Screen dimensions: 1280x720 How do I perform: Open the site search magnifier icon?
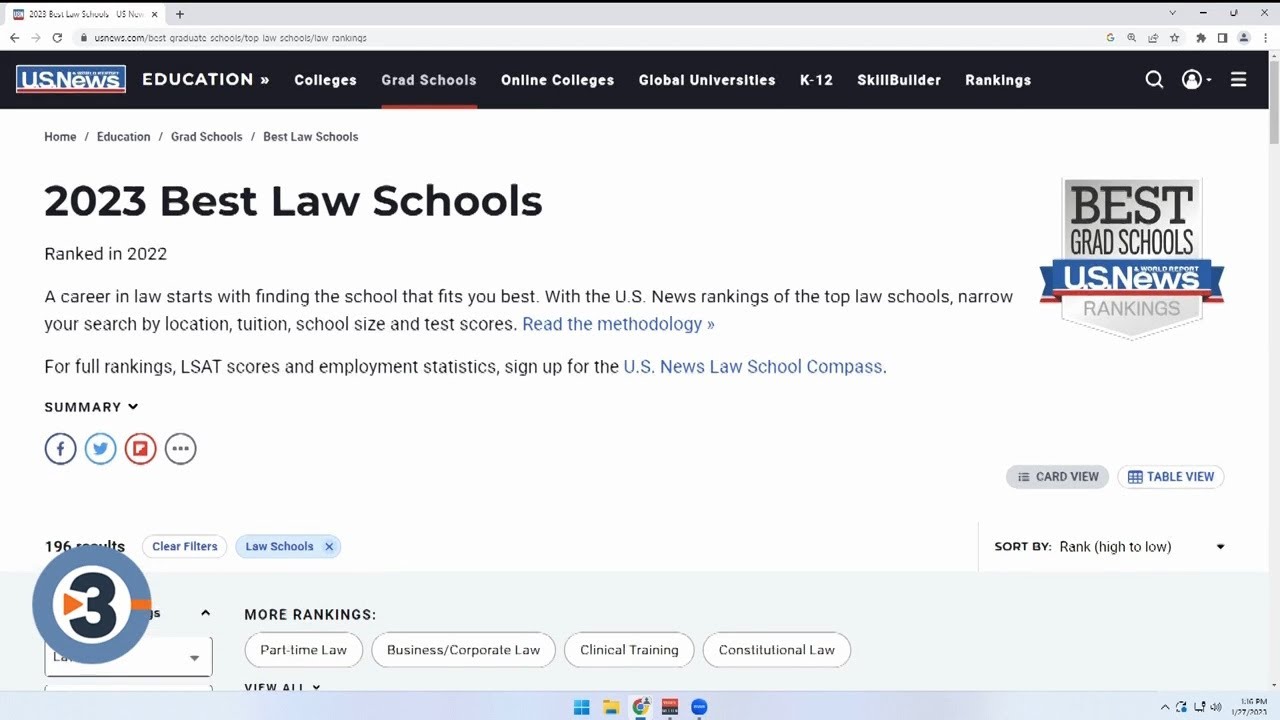tap(1154, 80)
